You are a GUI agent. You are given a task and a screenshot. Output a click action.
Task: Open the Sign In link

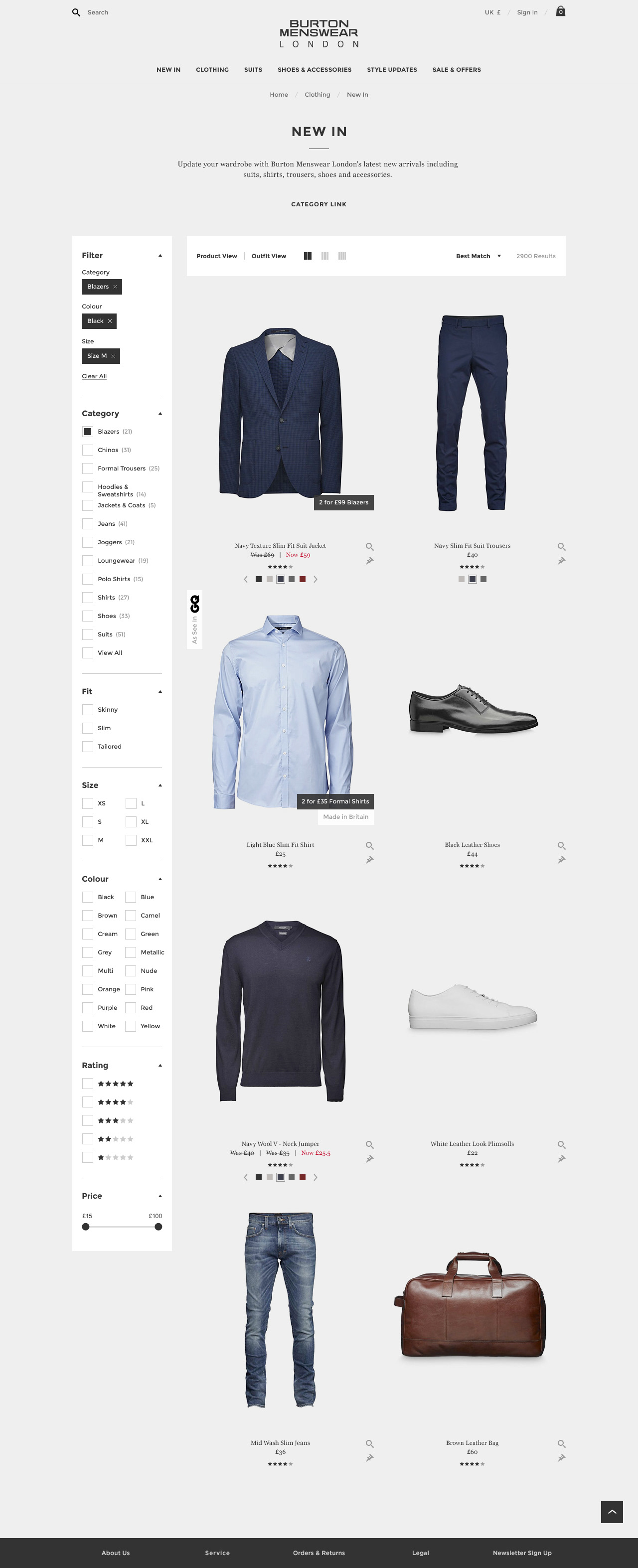pyautogui.click(x=527, y=12)
